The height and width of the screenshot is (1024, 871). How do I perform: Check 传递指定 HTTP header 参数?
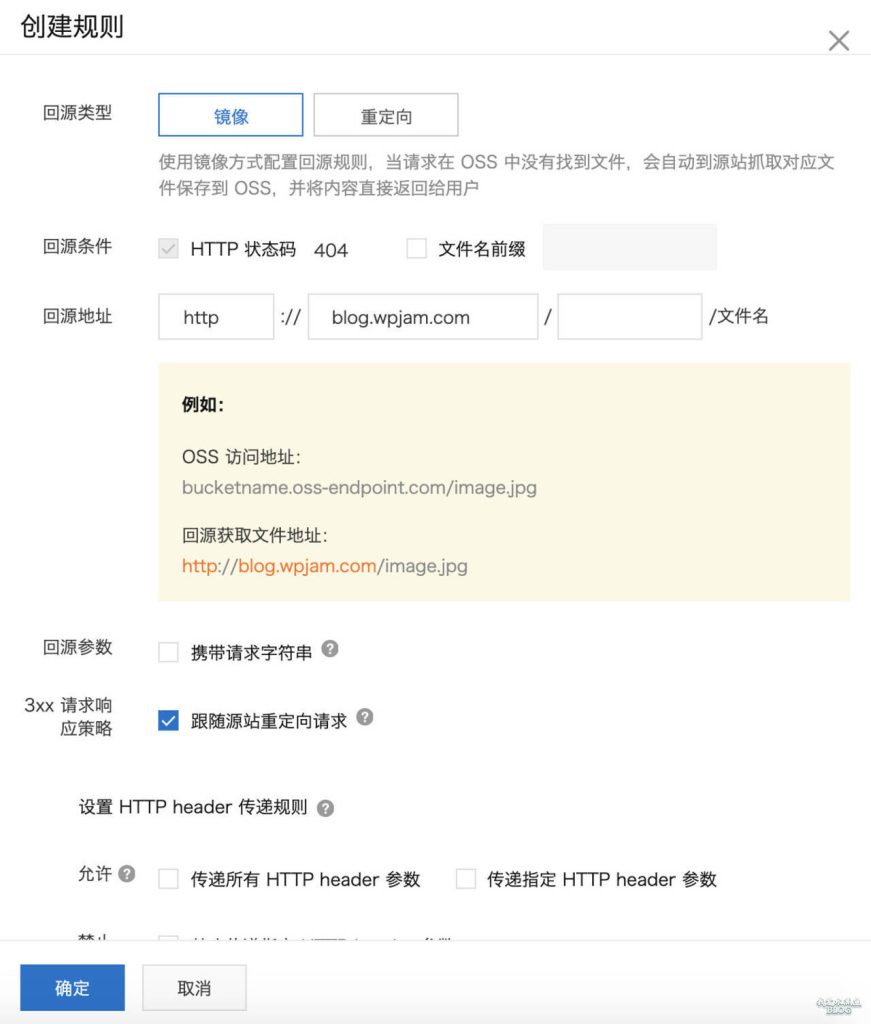[x=465, y=879]
